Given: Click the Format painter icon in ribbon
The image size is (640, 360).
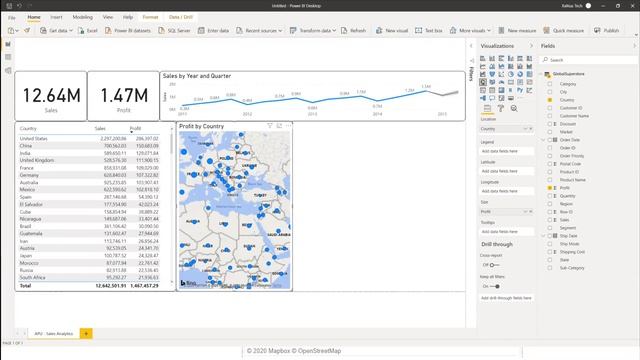Looking at the screenshot, I should tap(27, 30).
